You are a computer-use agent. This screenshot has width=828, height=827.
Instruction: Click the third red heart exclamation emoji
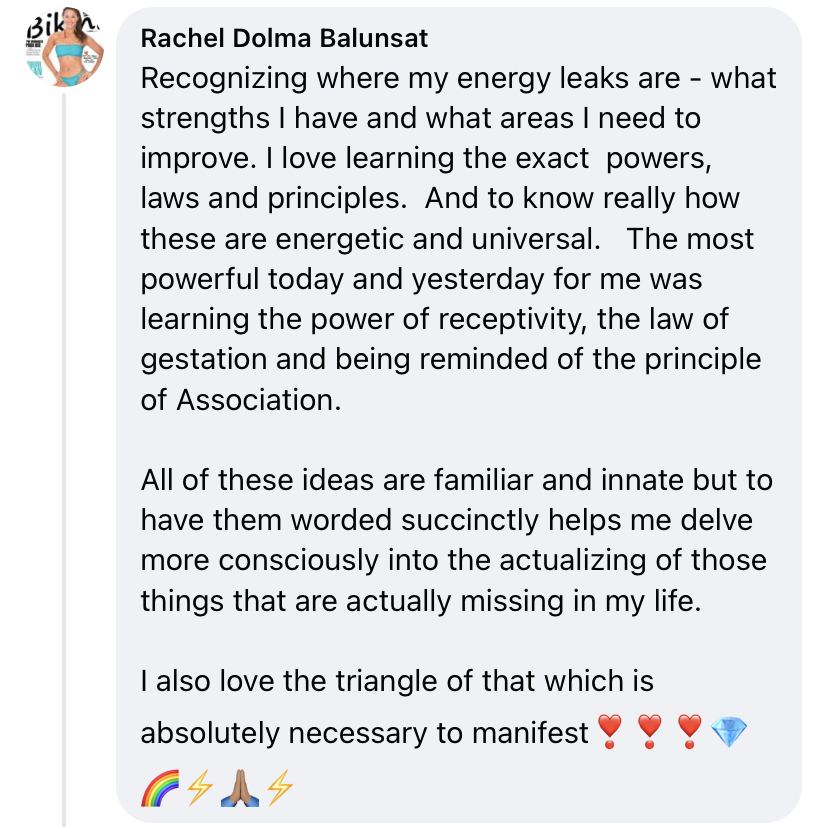tap(691, 734)
